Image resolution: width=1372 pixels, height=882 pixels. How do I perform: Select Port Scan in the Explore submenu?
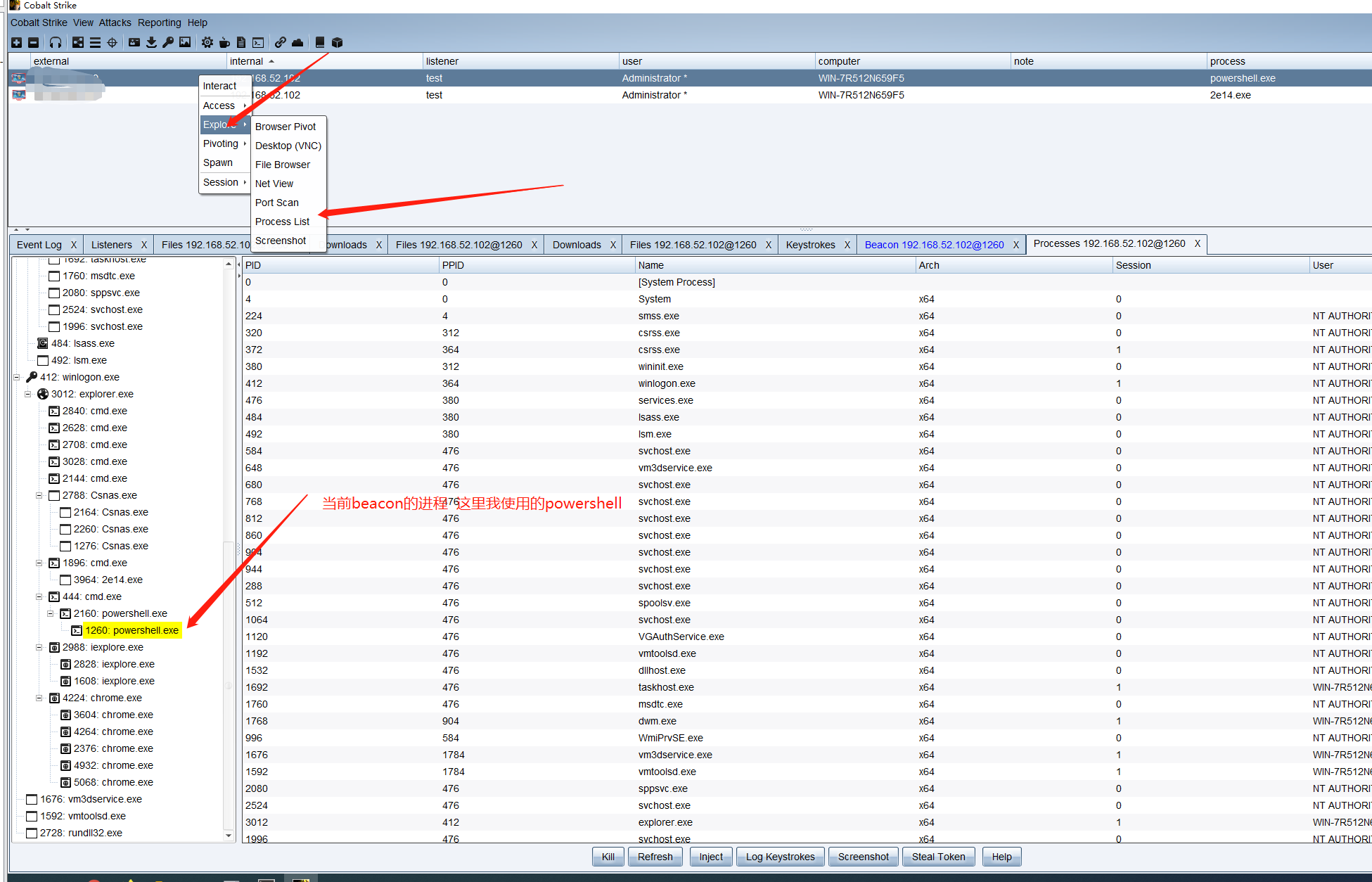(x=277, y=203)
